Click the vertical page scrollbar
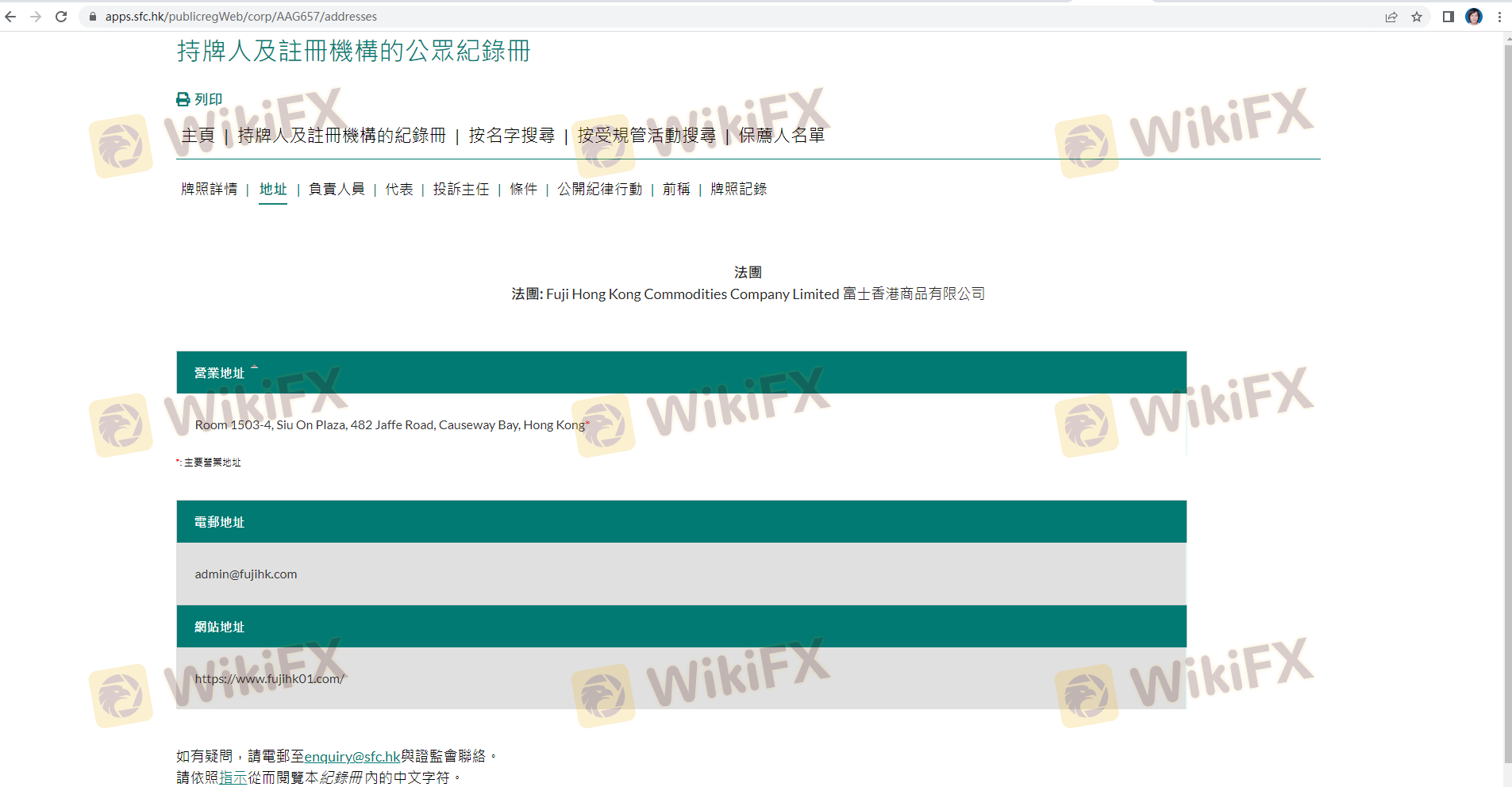This screenshot has height=787, width=1512. tap(1507, 397)
